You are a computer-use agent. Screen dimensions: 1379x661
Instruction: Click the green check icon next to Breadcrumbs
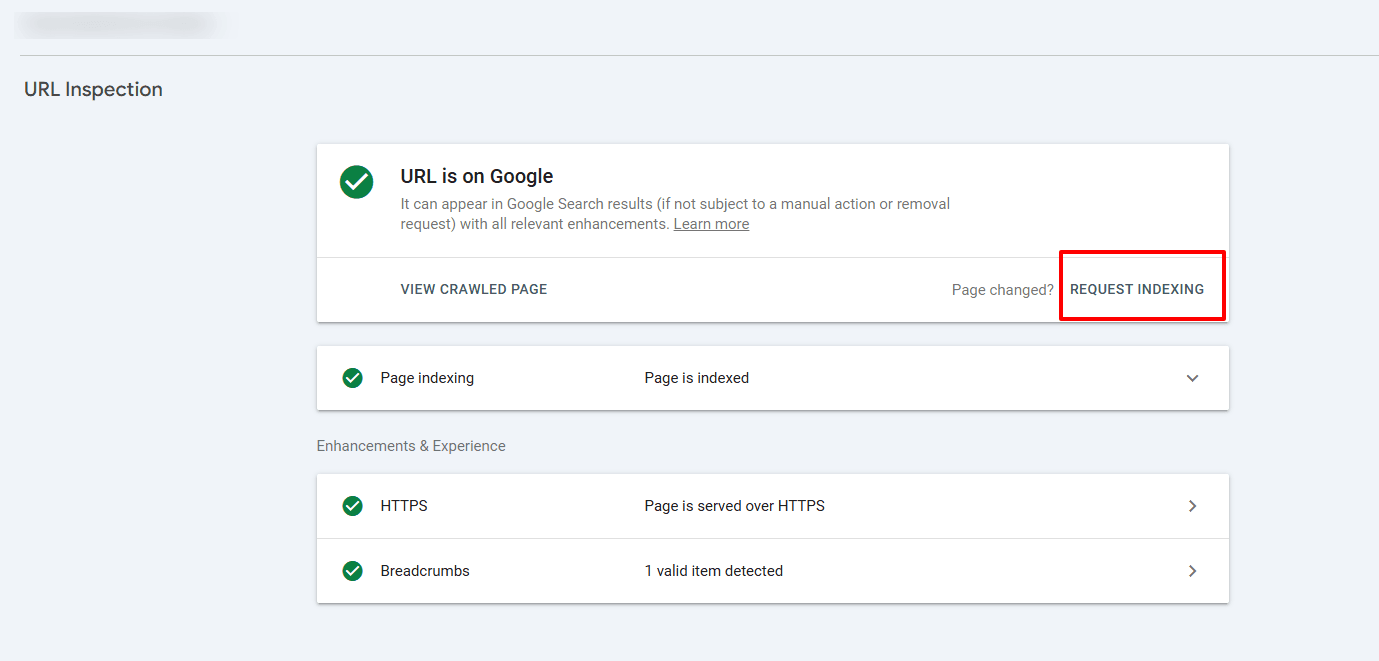tap(352, 571)
